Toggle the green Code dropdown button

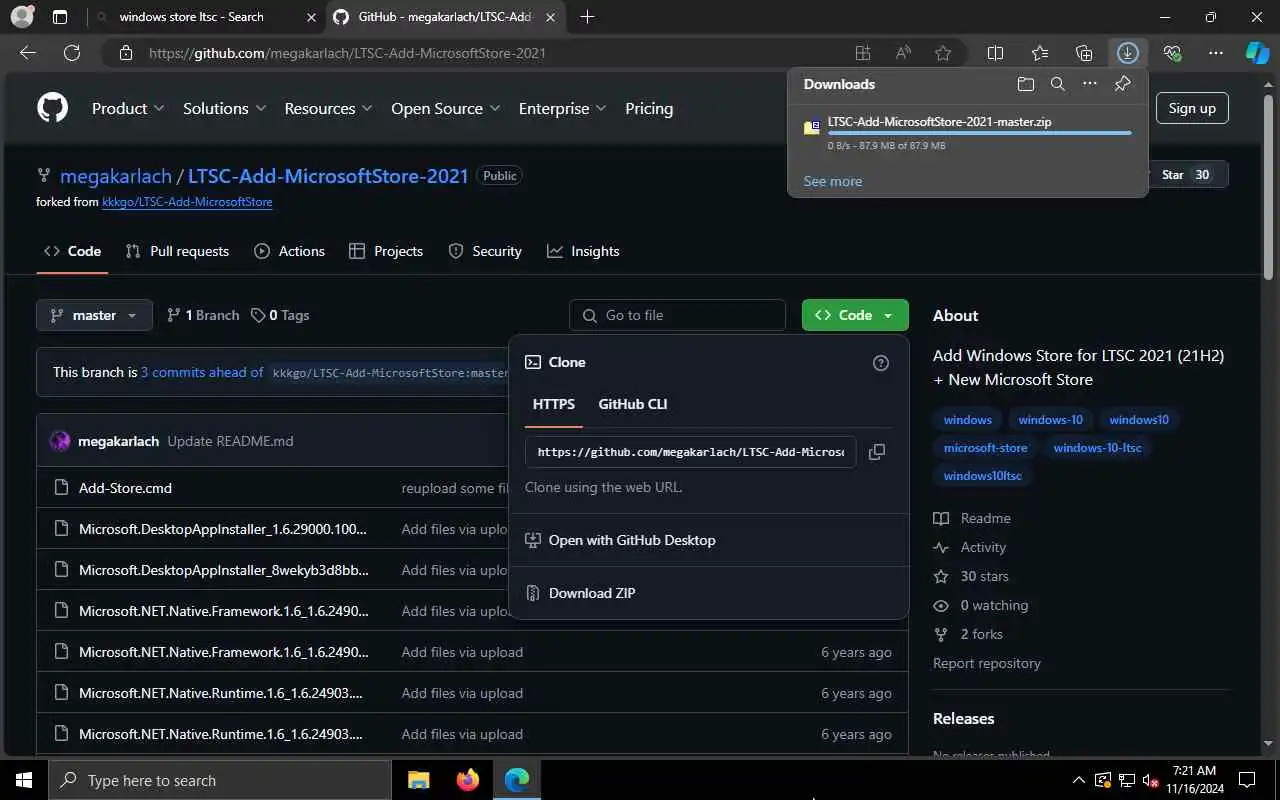point(855,315)
